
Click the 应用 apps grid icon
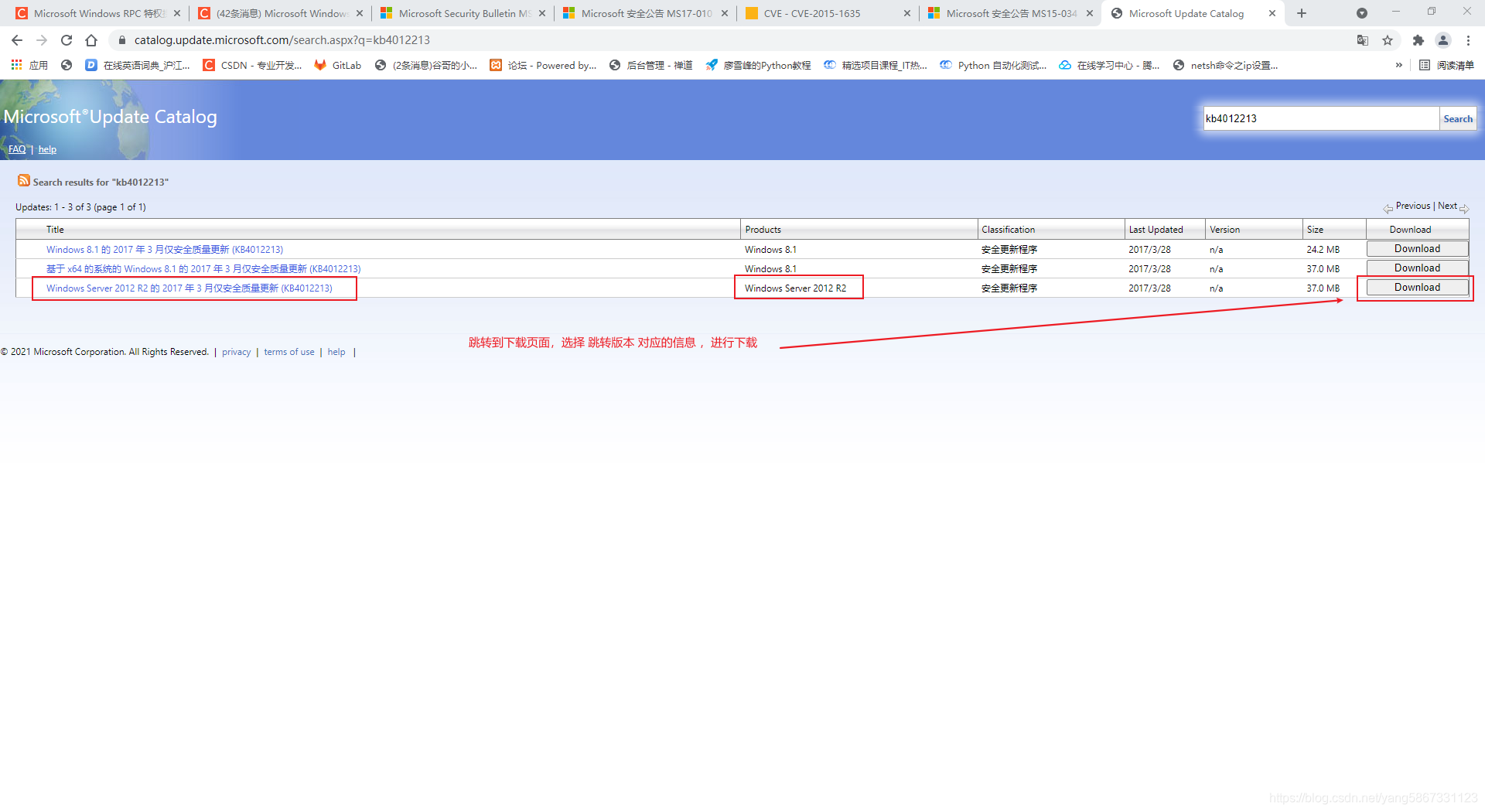click(x=16, y=65)
